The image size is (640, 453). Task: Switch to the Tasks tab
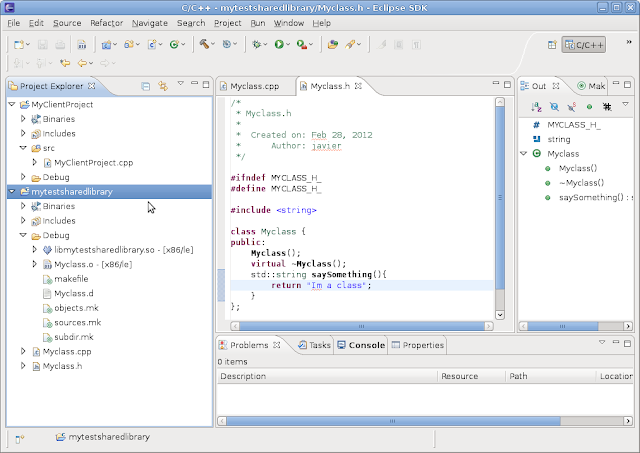tap(314, 345)
